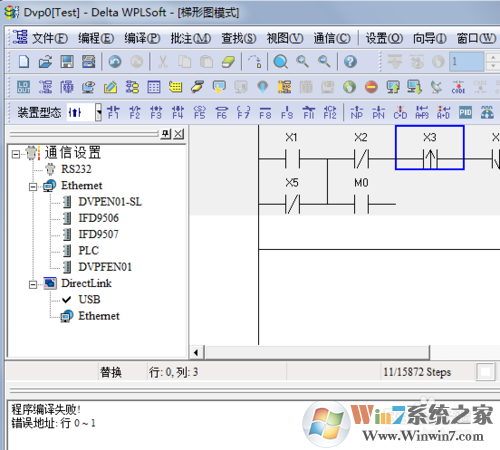Screen dimensions: 500x450
Task: Click the horizontal scrollbar left arrow
Action: (x=196, y=352)
